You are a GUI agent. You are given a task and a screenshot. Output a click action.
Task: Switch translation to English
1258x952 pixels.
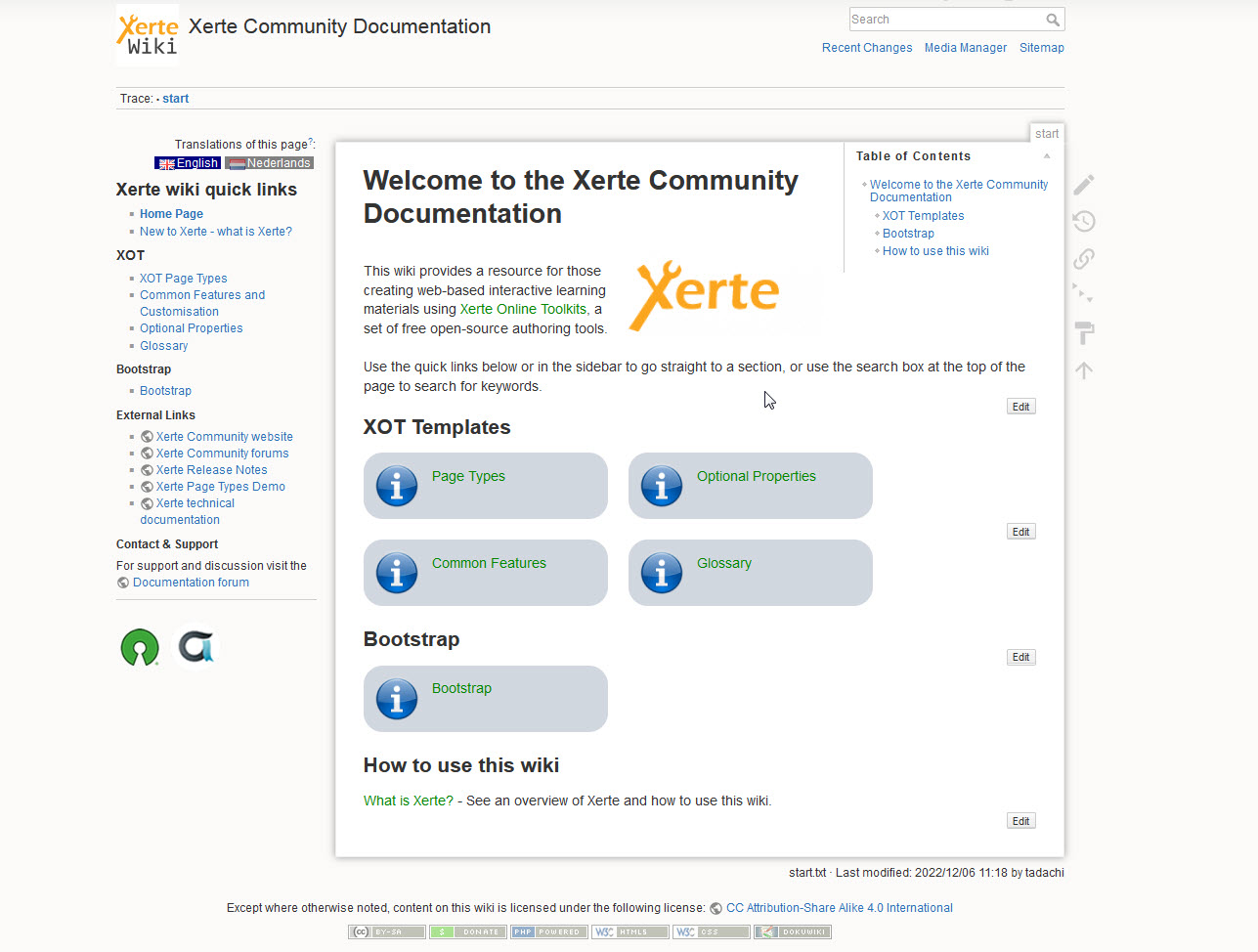pos(188,163)
